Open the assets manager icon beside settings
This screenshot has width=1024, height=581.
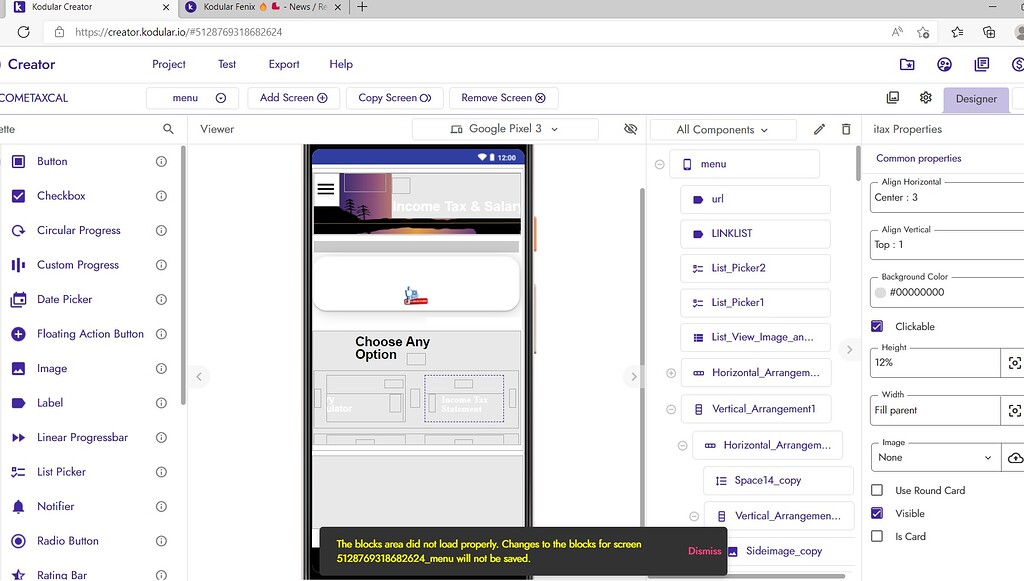893,98
